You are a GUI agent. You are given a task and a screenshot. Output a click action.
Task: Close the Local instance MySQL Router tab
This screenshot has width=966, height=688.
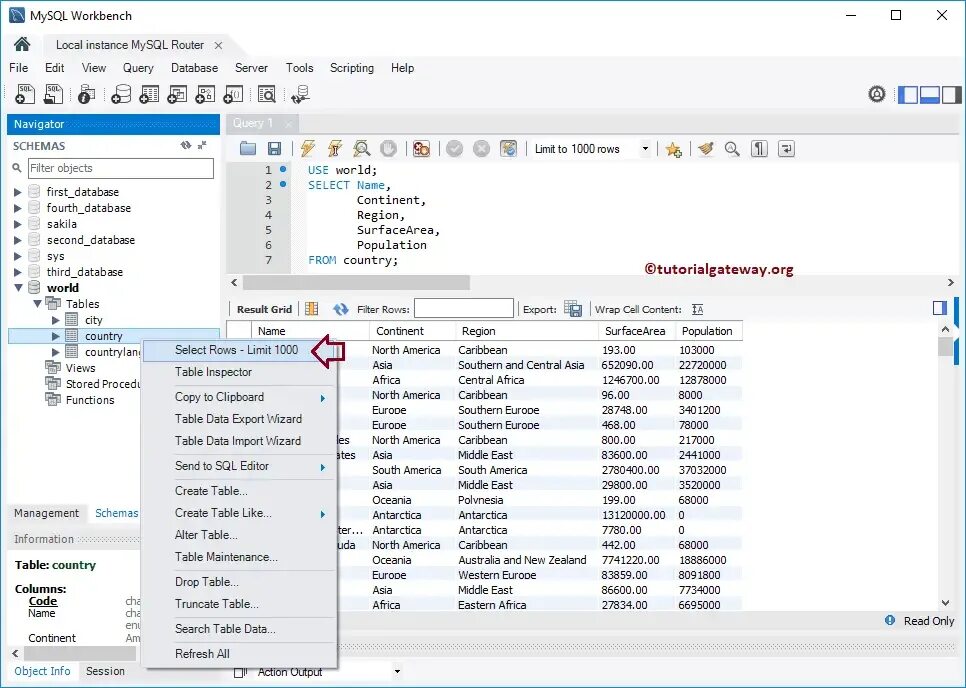click(x=218, y=45)
